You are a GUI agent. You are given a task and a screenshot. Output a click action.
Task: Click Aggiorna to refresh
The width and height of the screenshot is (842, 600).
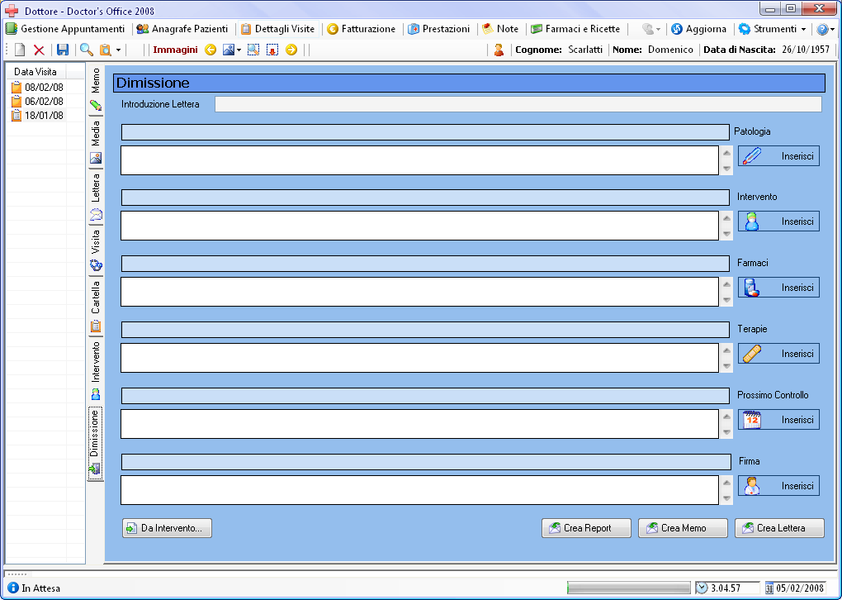(699, 29)
